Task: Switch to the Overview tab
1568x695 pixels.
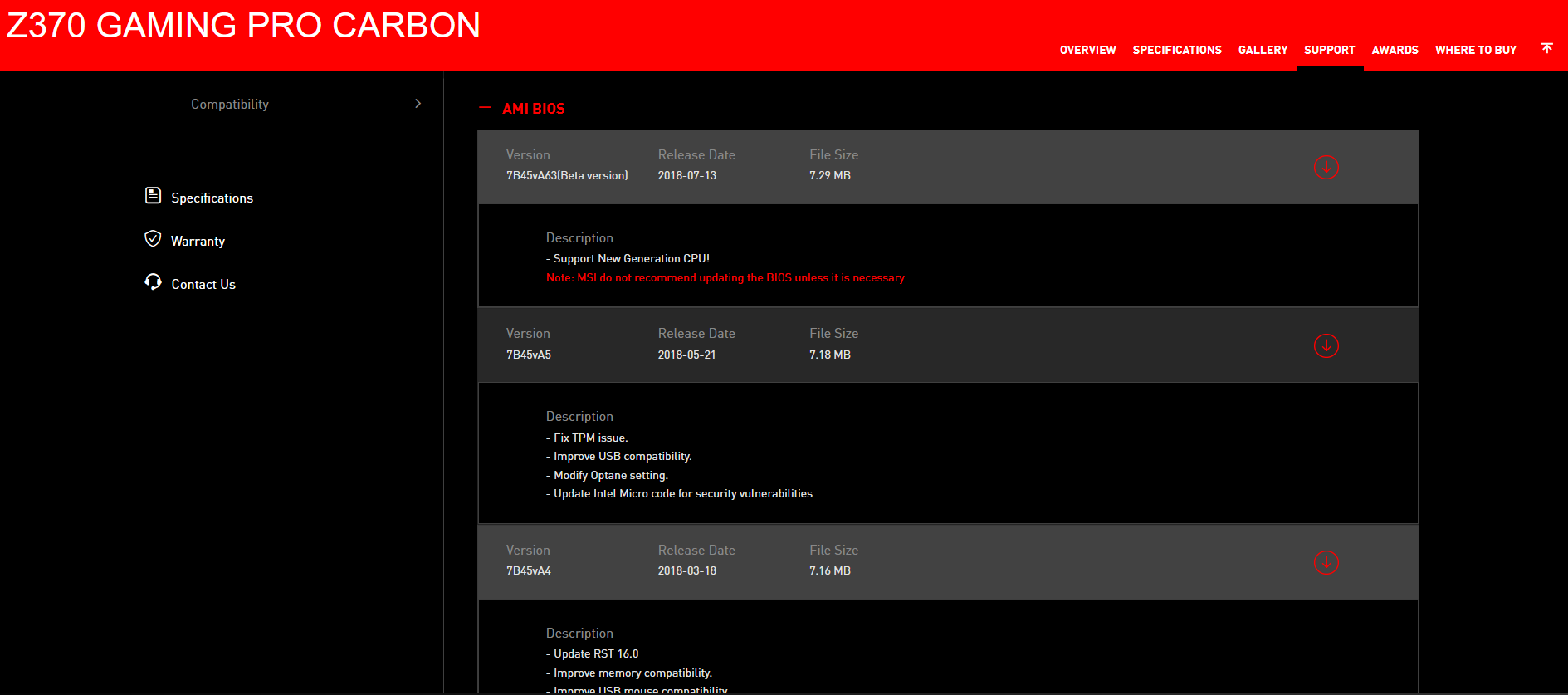Action: (1087, 50)
